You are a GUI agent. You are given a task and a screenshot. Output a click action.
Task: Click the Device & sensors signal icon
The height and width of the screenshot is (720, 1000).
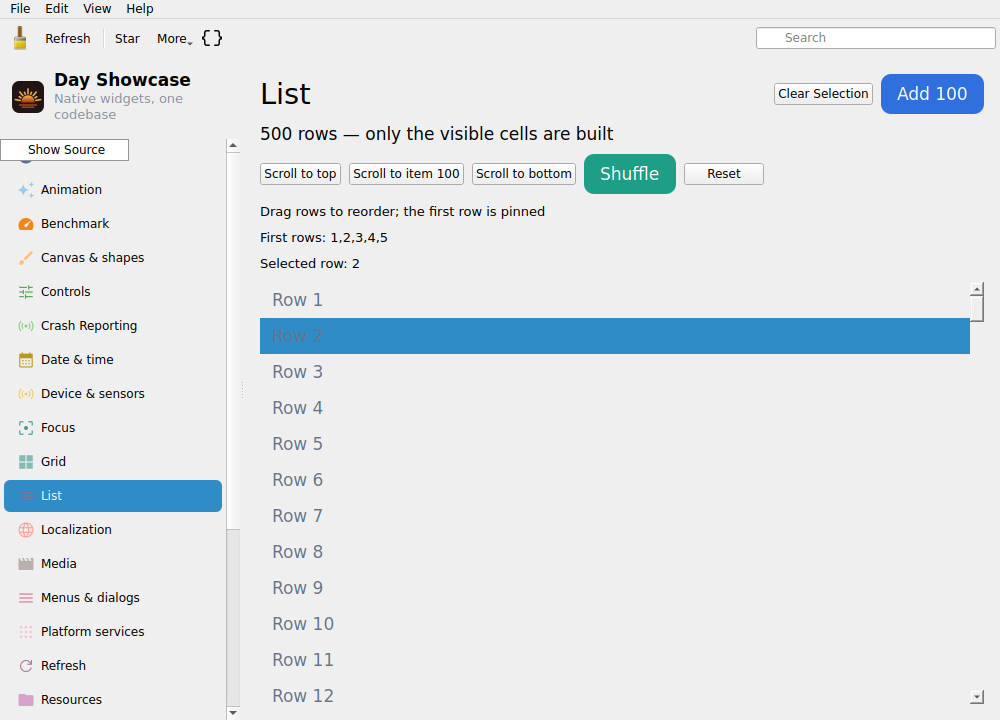26,393
